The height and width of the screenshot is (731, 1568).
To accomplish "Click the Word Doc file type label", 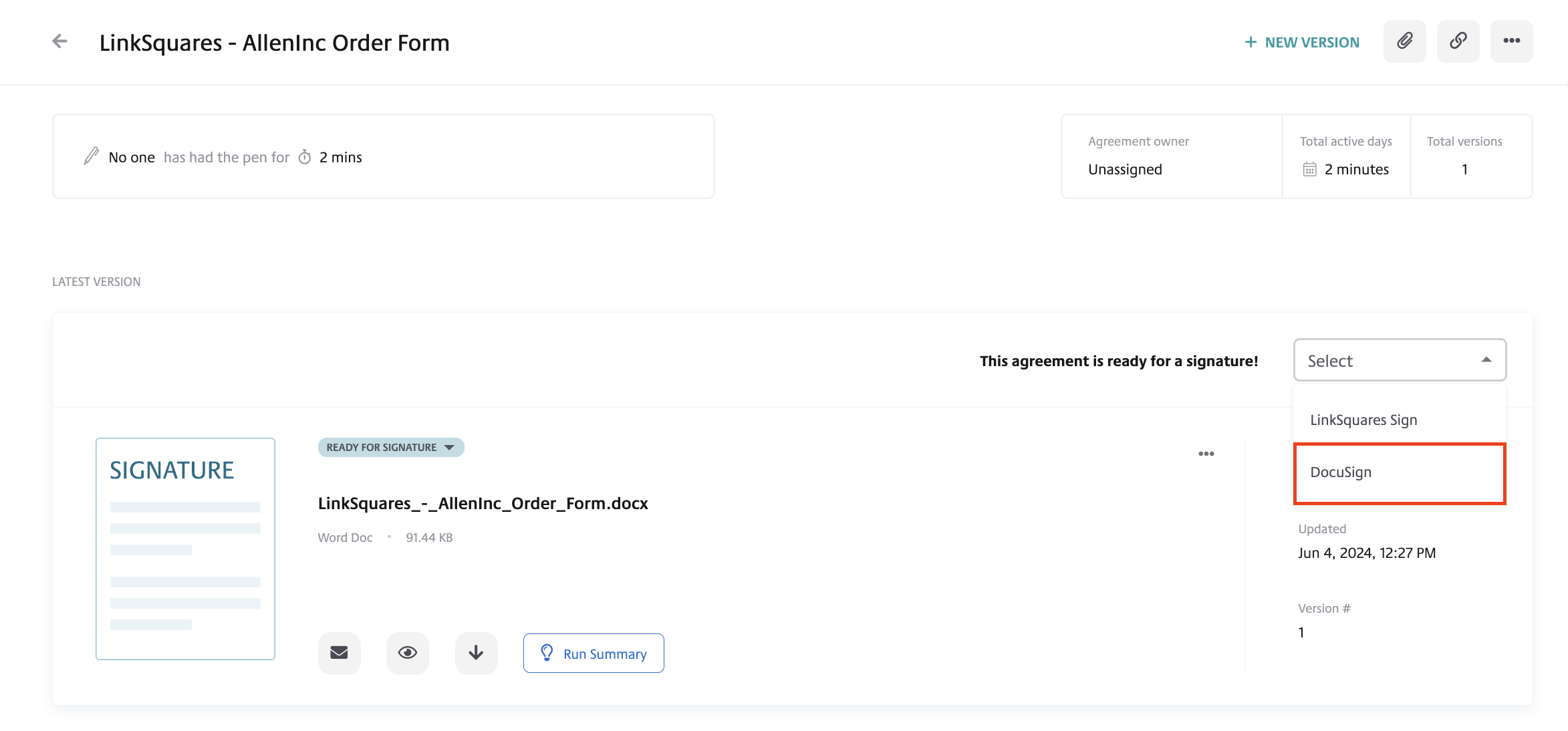I will [x=345, y=537].
